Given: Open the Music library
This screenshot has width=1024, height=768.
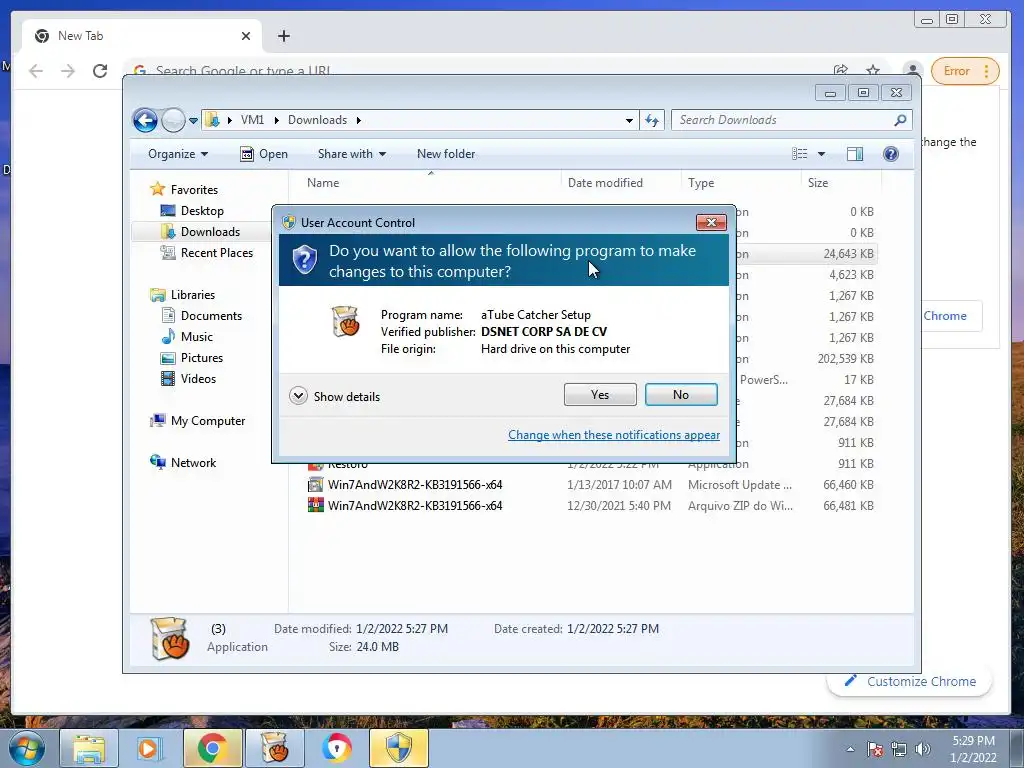Looking at the screenshot, I should pyautogui.click(x=196, y=336).
